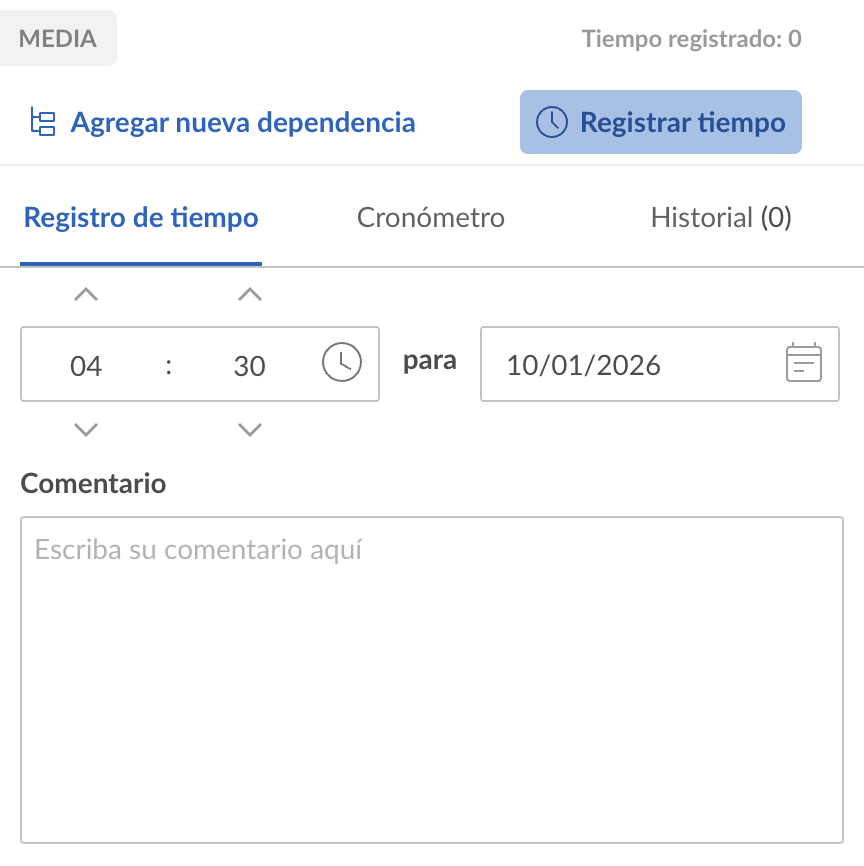Click the hours field showing 04

(x=86, y=366)
